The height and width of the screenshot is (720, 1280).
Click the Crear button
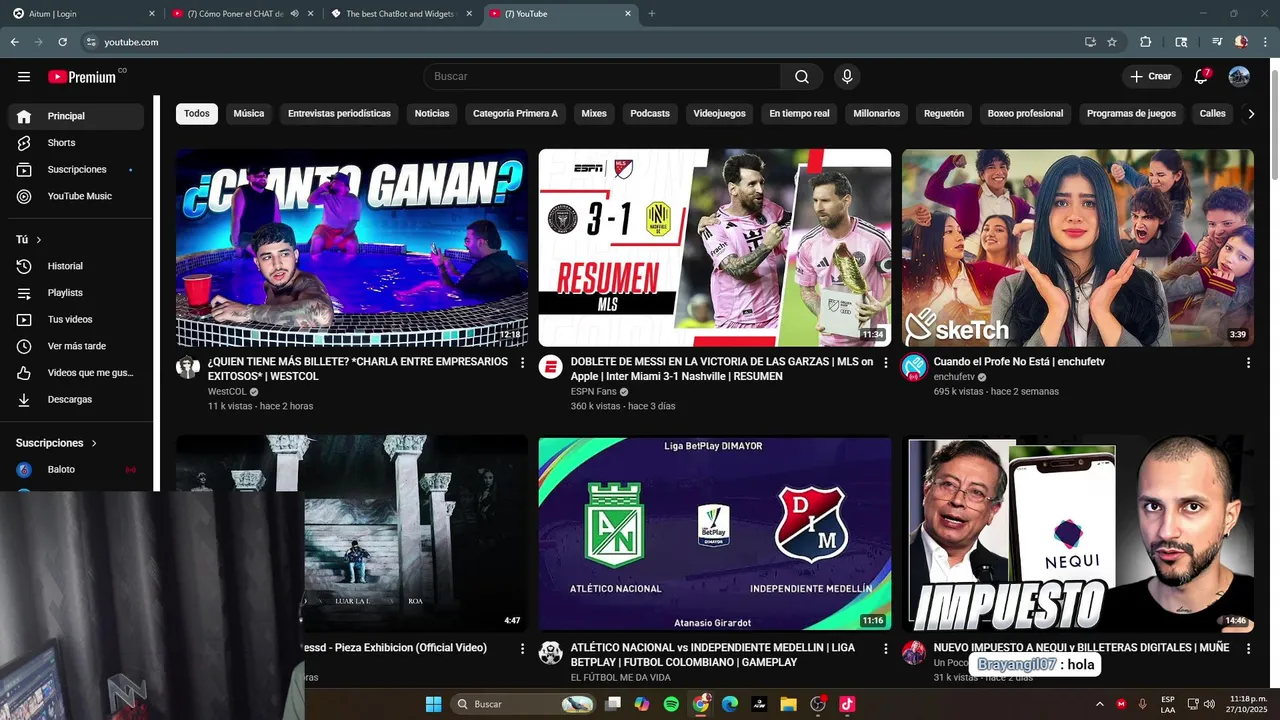coord(1151,77)
